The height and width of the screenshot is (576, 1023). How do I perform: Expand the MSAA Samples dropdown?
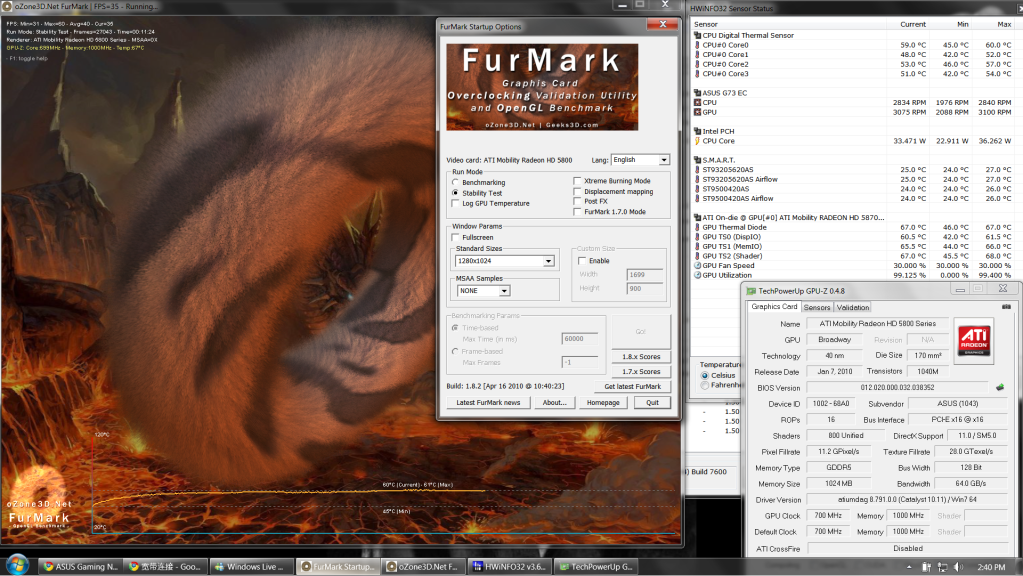point(504,291)
